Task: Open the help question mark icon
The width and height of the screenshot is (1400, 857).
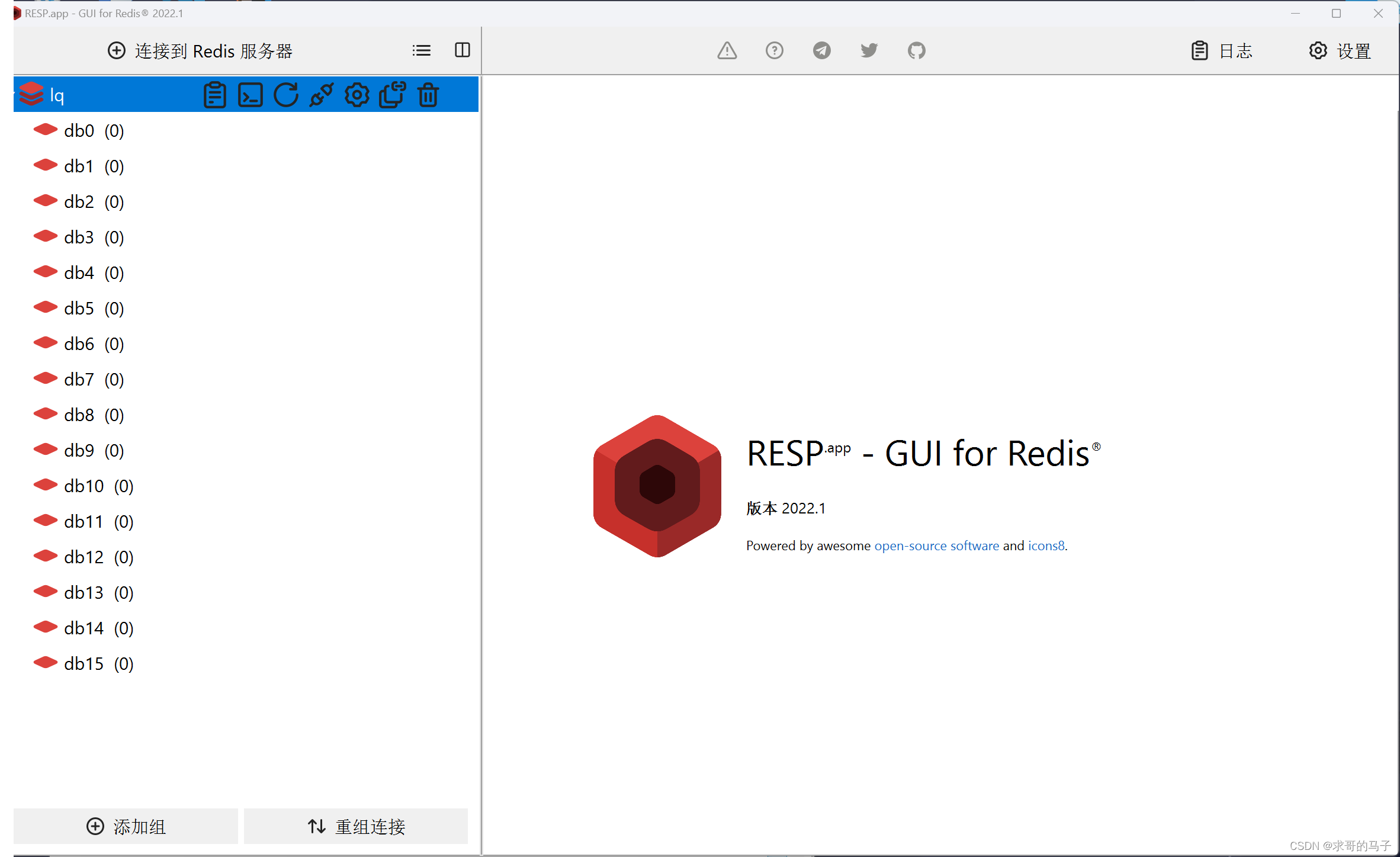Action: click(x=774, y=50)
